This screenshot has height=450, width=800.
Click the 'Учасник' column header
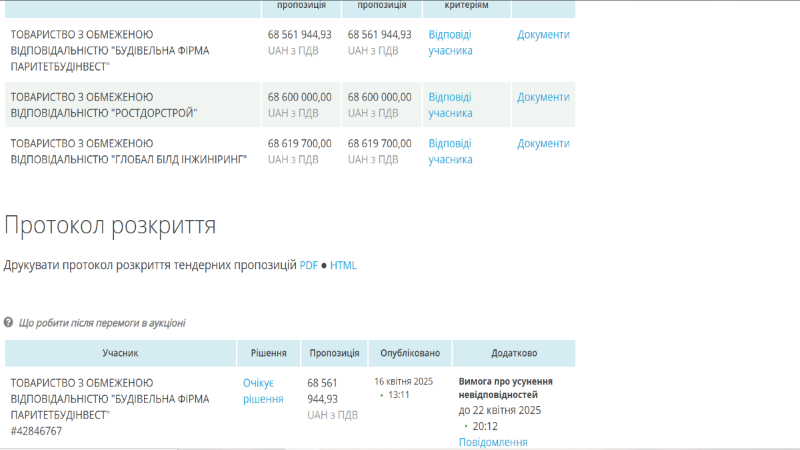click(x=120, y=353)
